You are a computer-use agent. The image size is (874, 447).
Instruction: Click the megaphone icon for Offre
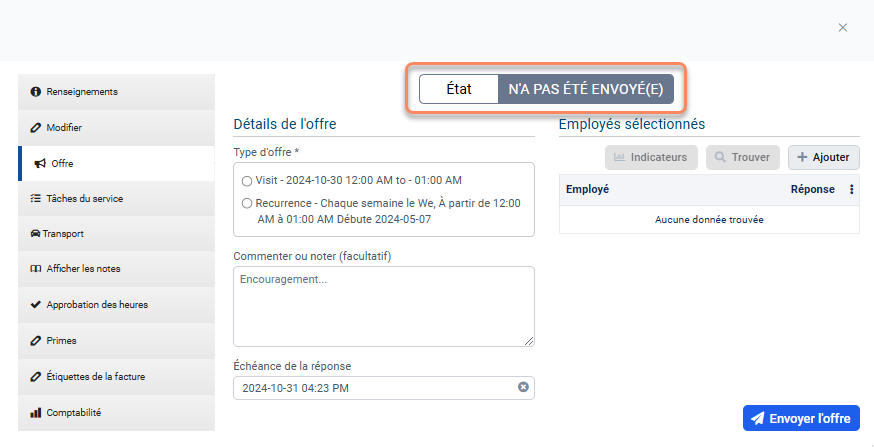(40, 163)
